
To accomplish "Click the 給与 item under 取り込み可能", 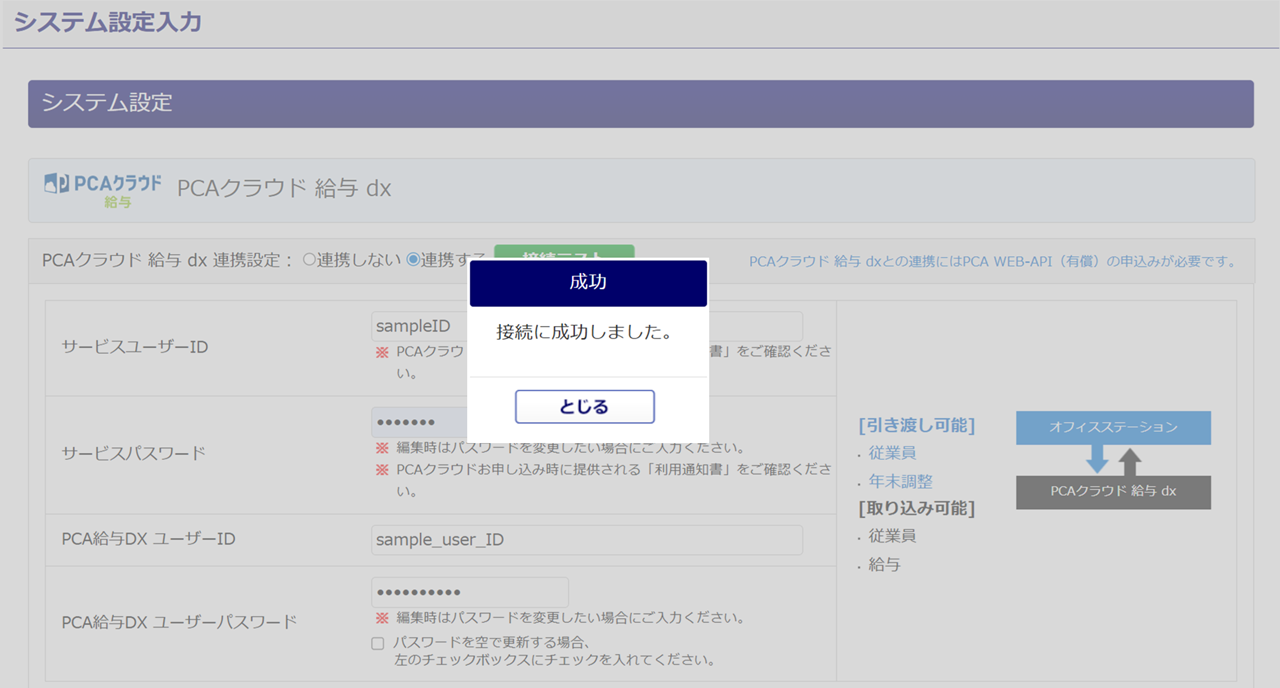I will click(x=885, y=564).
